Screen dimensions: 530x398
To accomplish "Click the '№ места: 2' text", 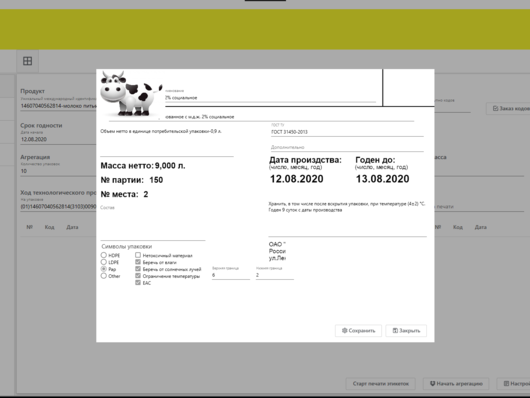I will coord(124,194).
